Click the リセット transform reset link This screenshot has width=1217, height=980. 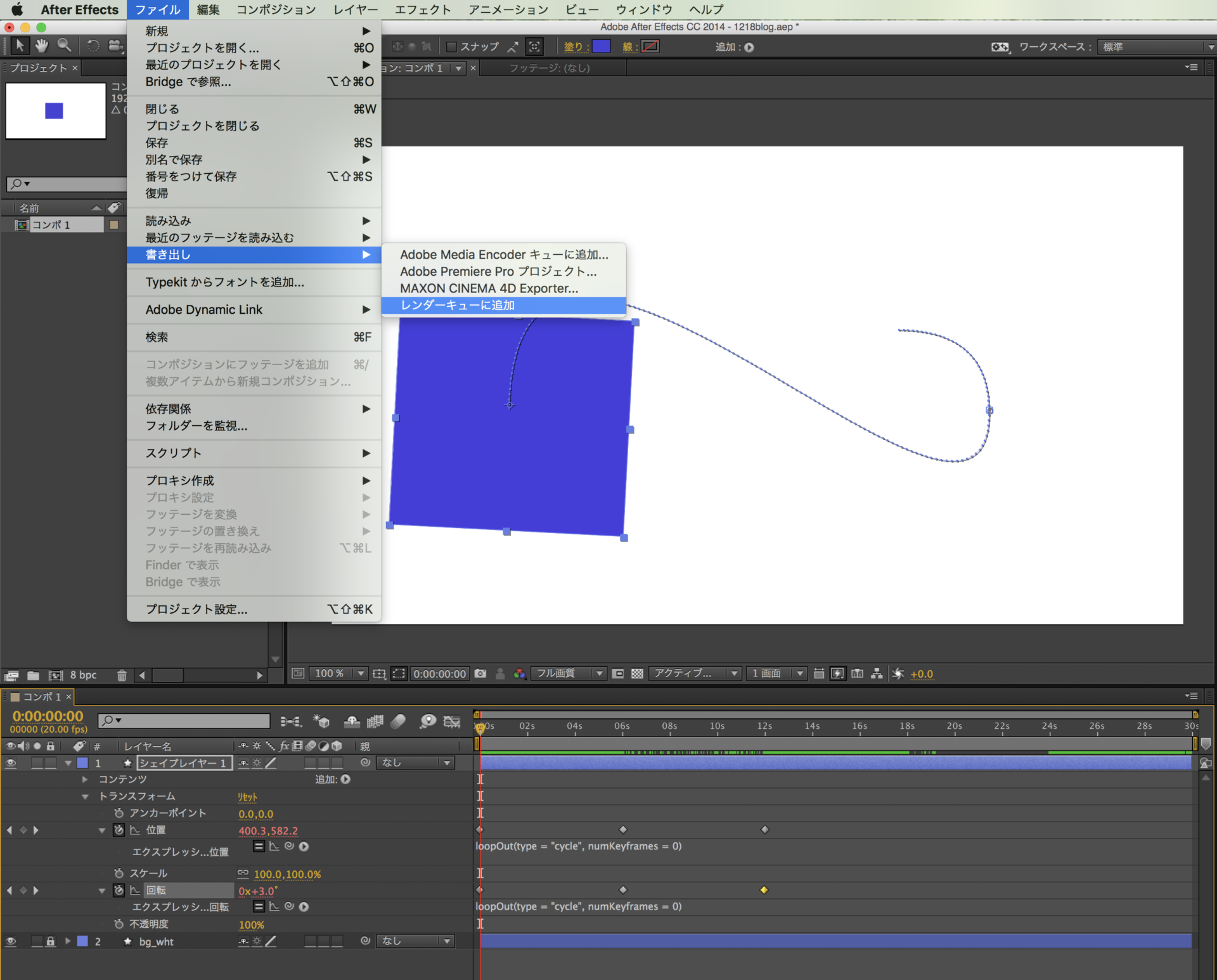coord(247,797)
